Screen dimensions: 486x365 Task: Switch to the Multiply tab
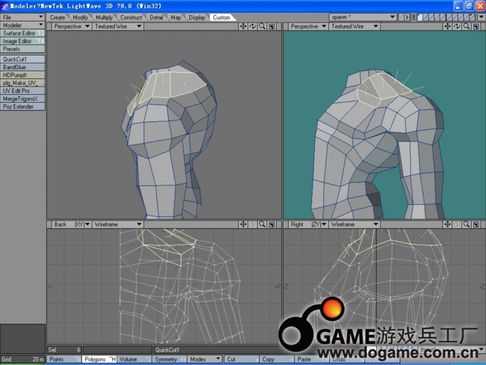(104, 17)
